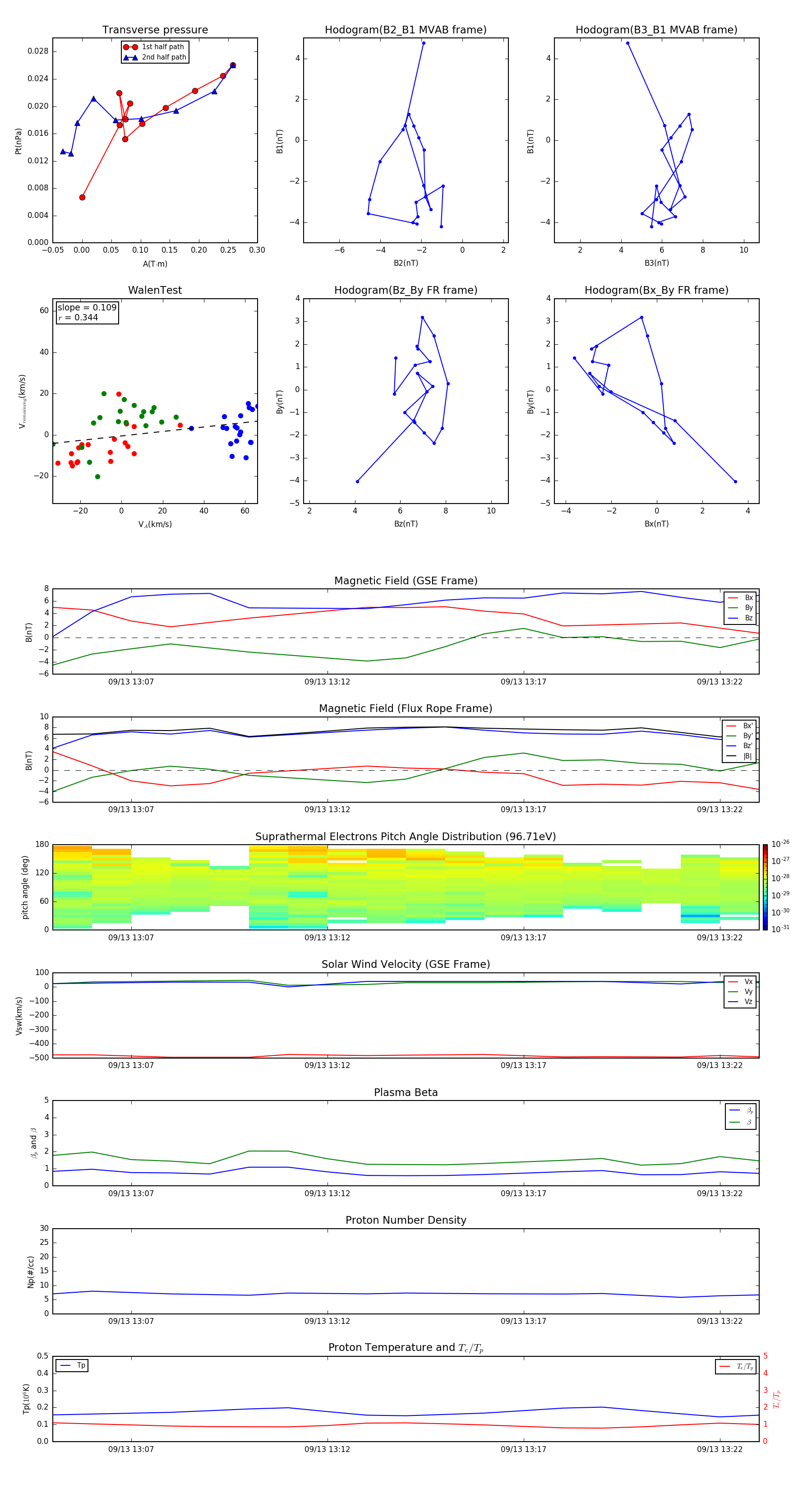Click the 'Vz' legend entry in the velocity plot
812x1489 pixels.
click(x=740, y=1002)
